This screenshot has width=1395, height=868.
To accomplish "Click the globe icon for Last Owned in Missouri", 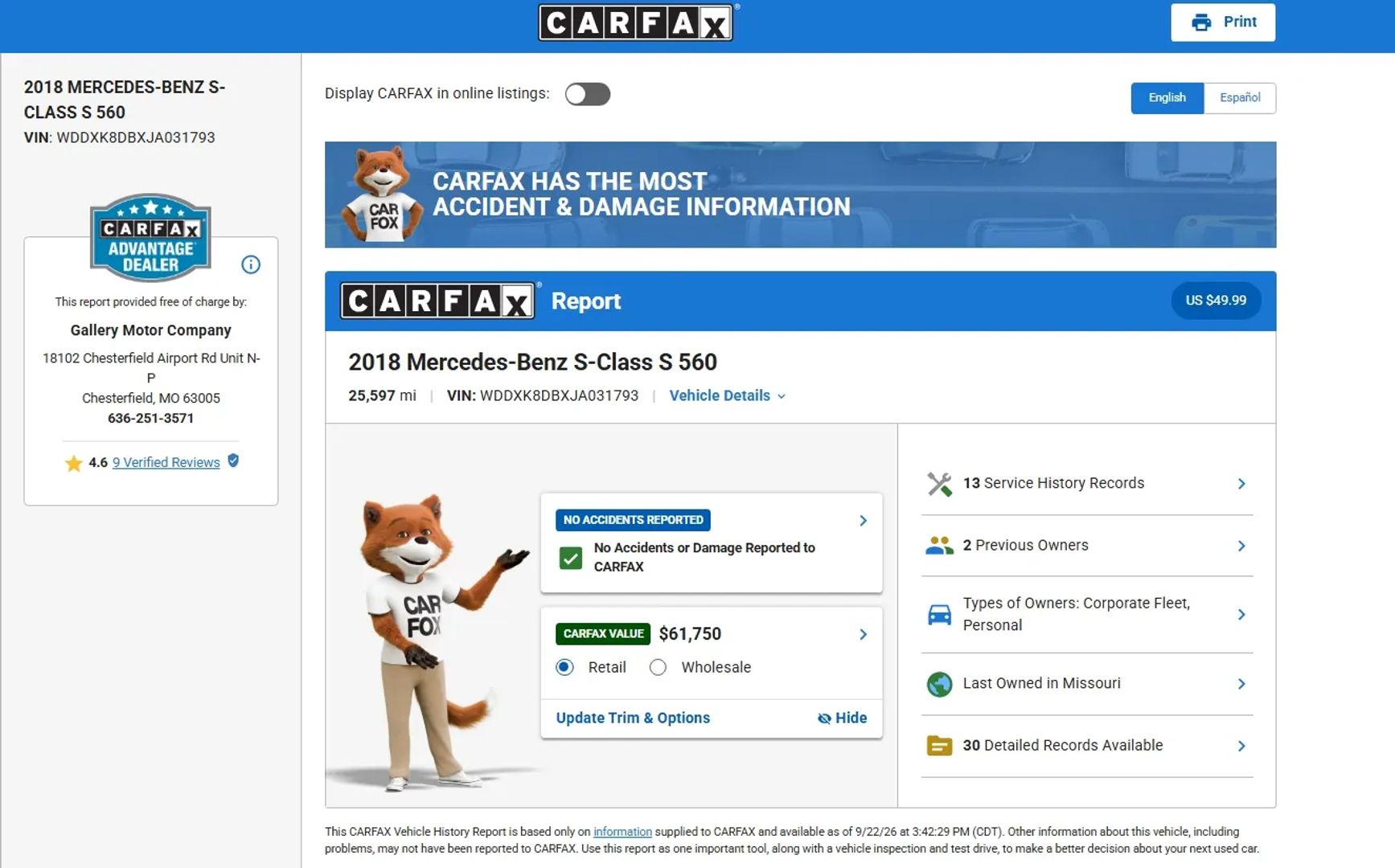I will click(939, 684).
